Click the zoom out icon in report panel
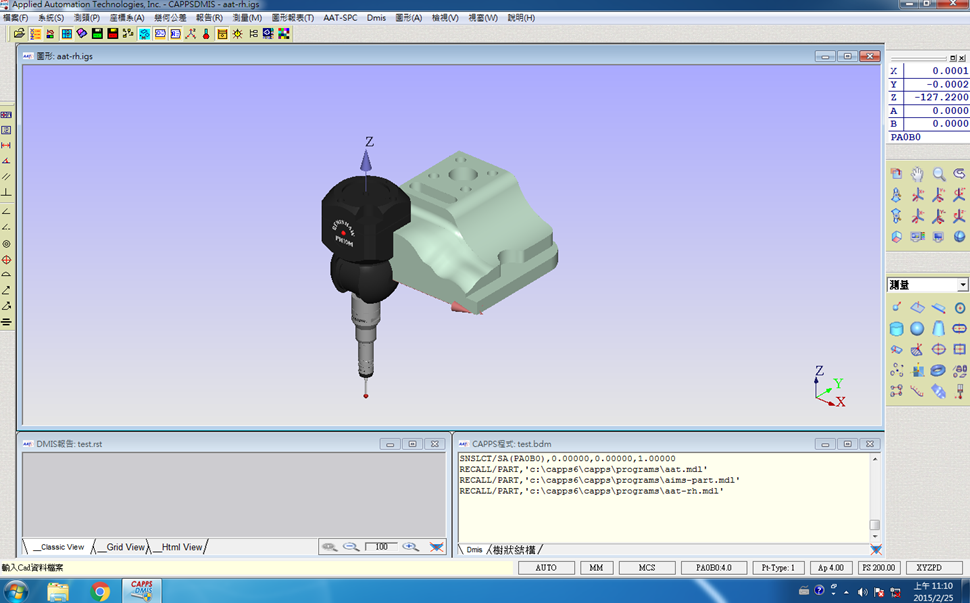 pos(351,547)
